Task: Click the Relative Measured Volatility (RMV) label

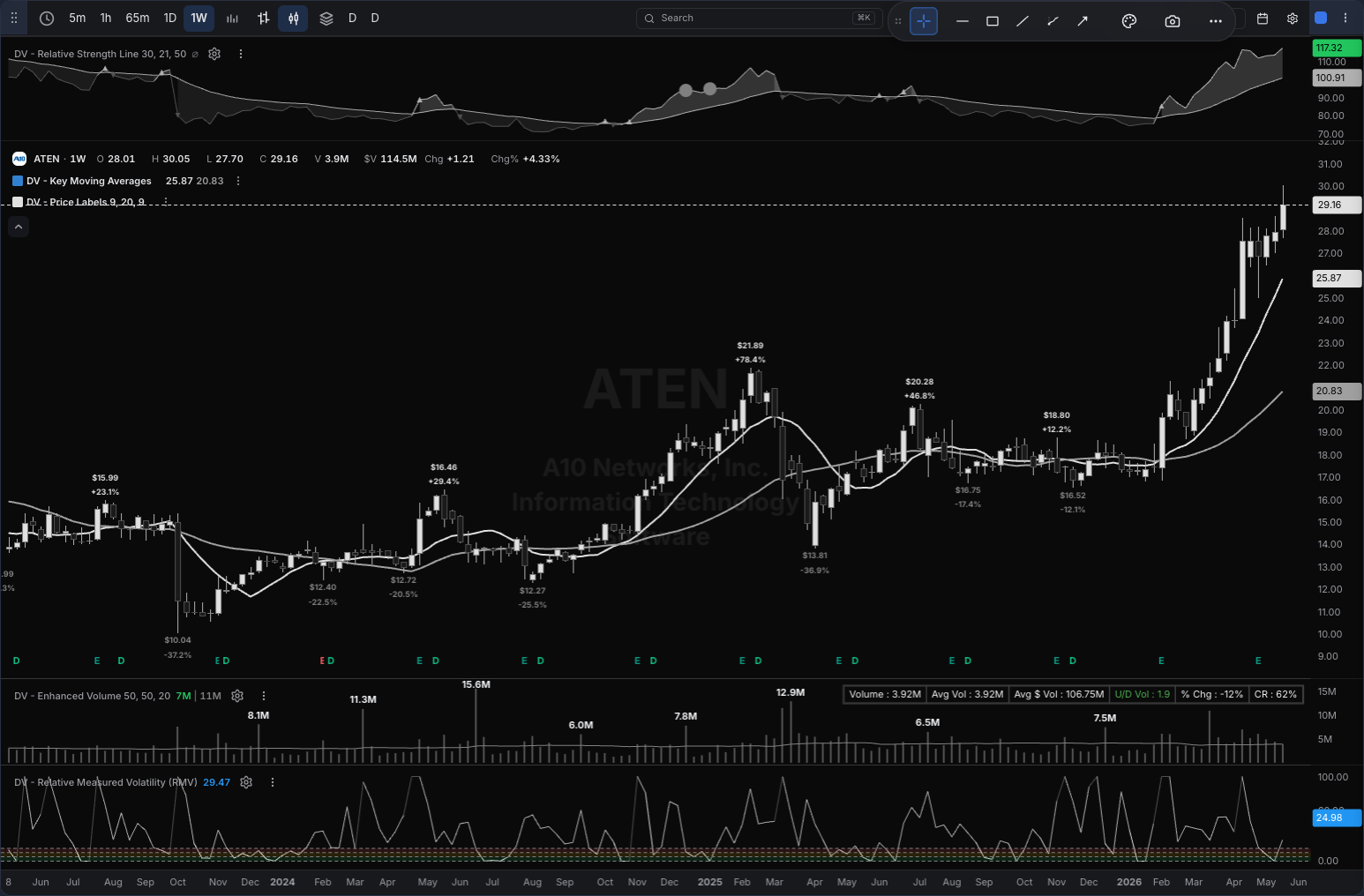Action: 106,782
